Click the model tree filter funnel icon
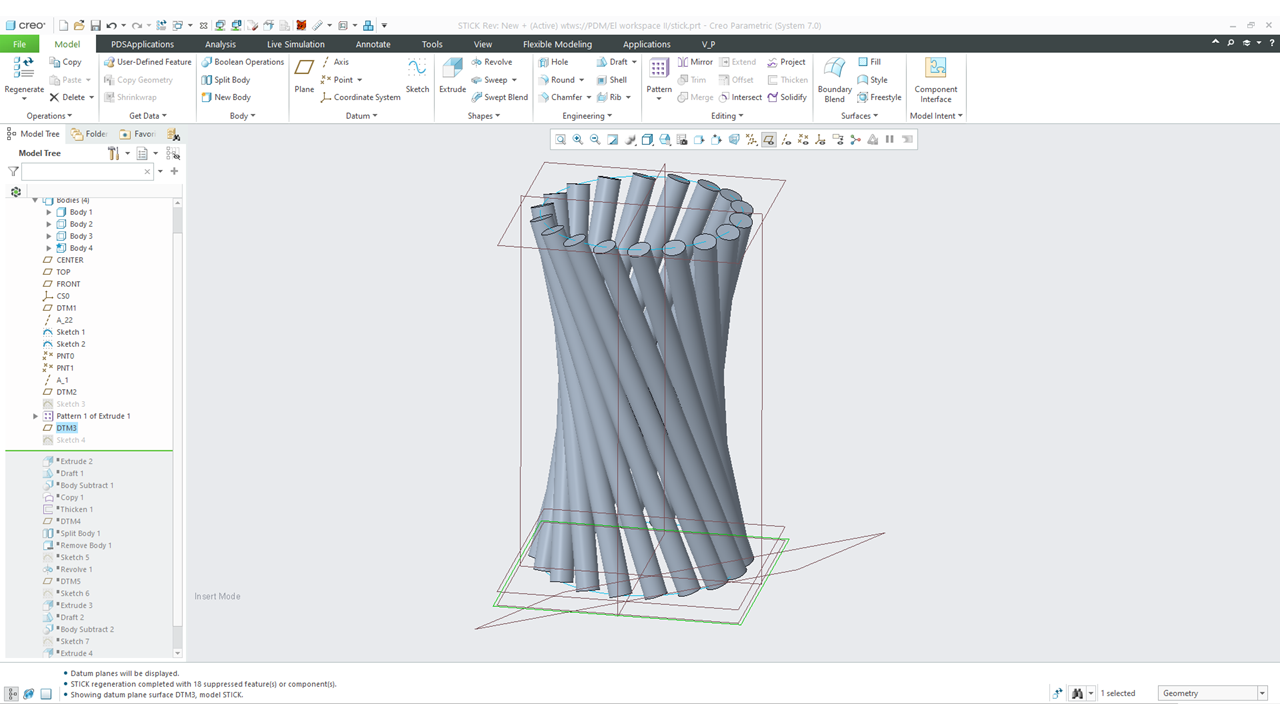The image size is (1280, 720). (x=13, y=172)
